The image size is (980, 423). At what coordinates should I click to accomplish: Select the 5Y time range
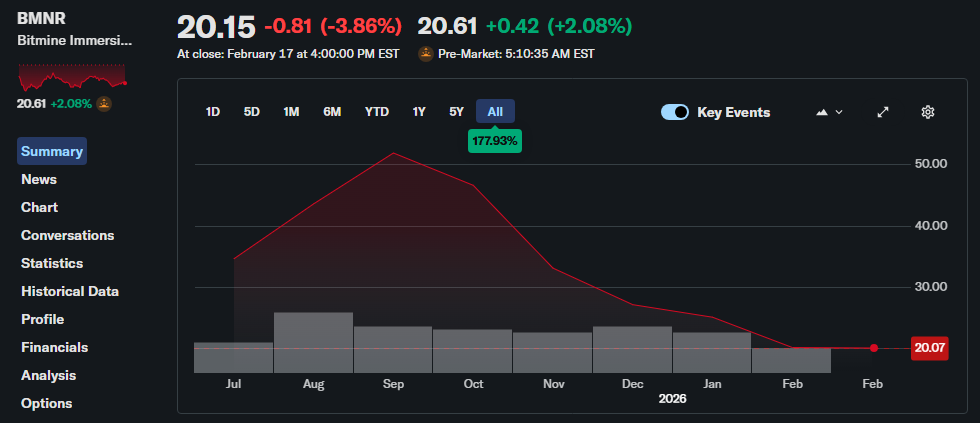(x=456, y=112)
